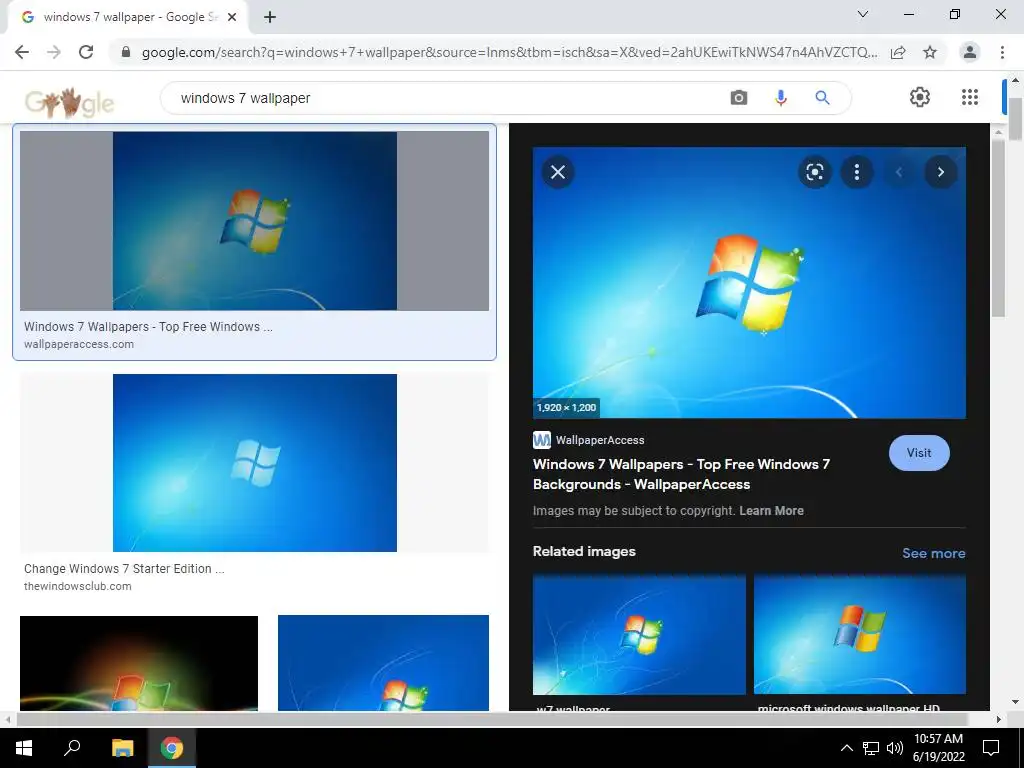Click the address bar URL
This screenshot has height=768, width=1024.
tap(509, 52)
